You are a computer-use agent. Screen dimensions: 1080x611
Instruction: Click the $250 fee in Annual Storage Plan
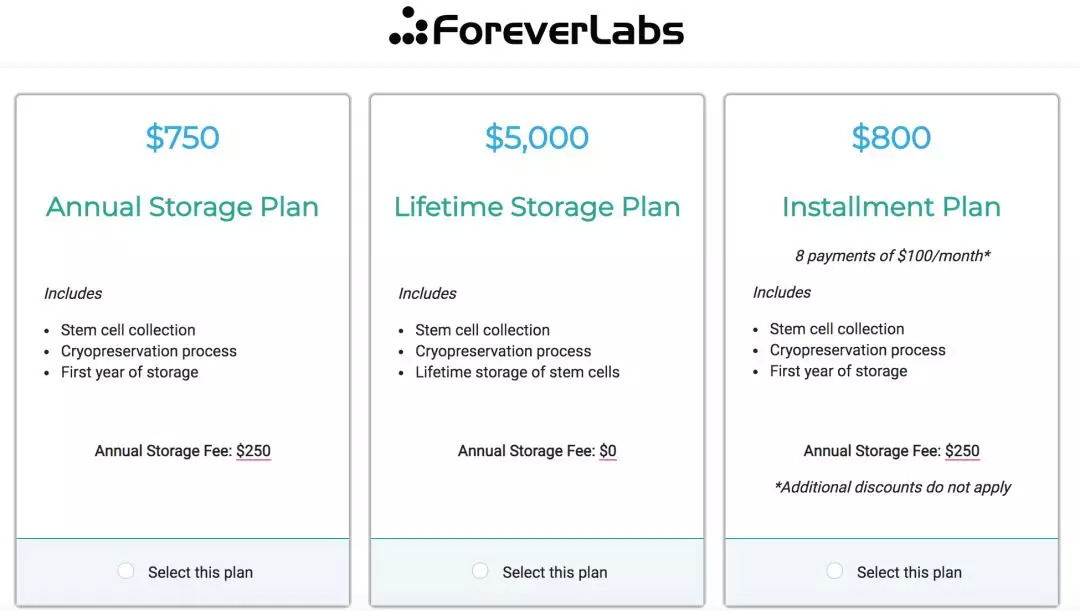coord(253,451)
